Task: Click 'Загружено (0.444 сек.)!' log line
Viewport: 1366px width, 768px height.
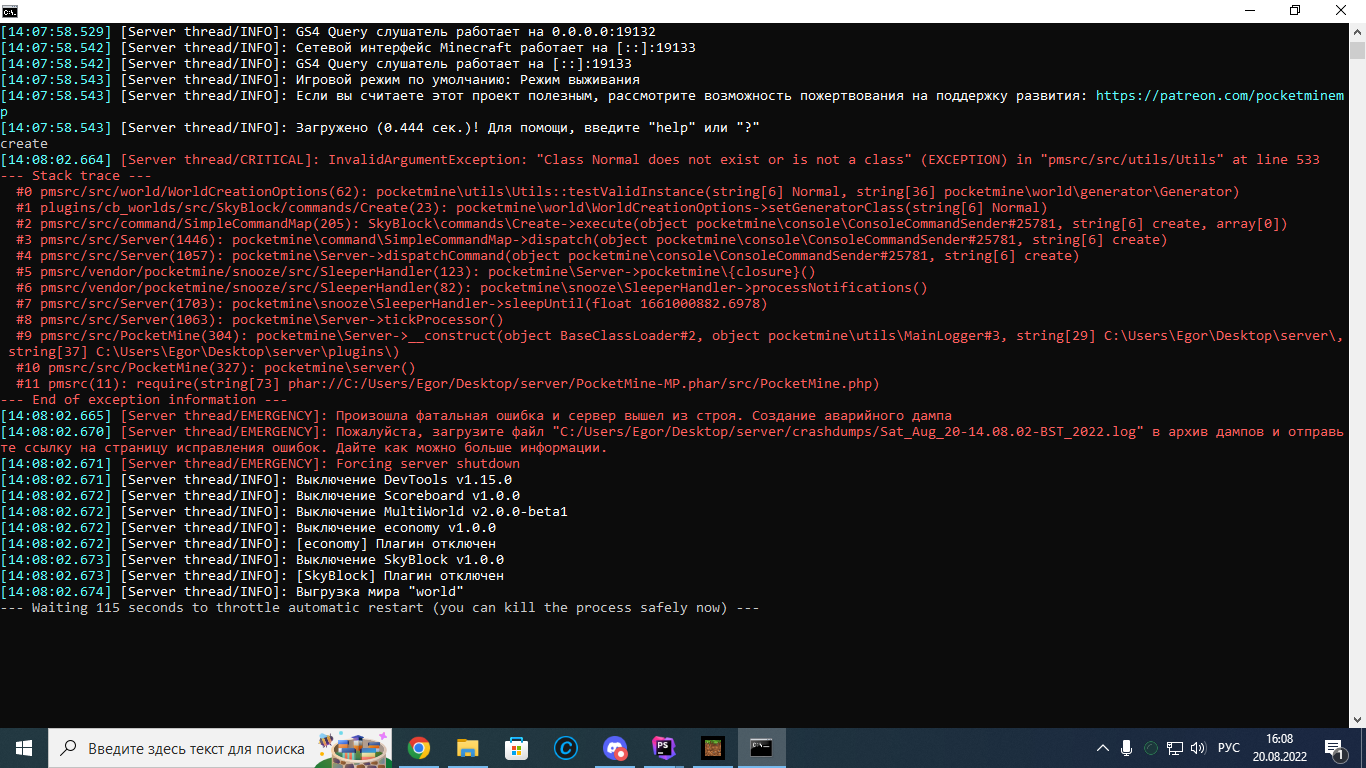Action: [380, 128]
